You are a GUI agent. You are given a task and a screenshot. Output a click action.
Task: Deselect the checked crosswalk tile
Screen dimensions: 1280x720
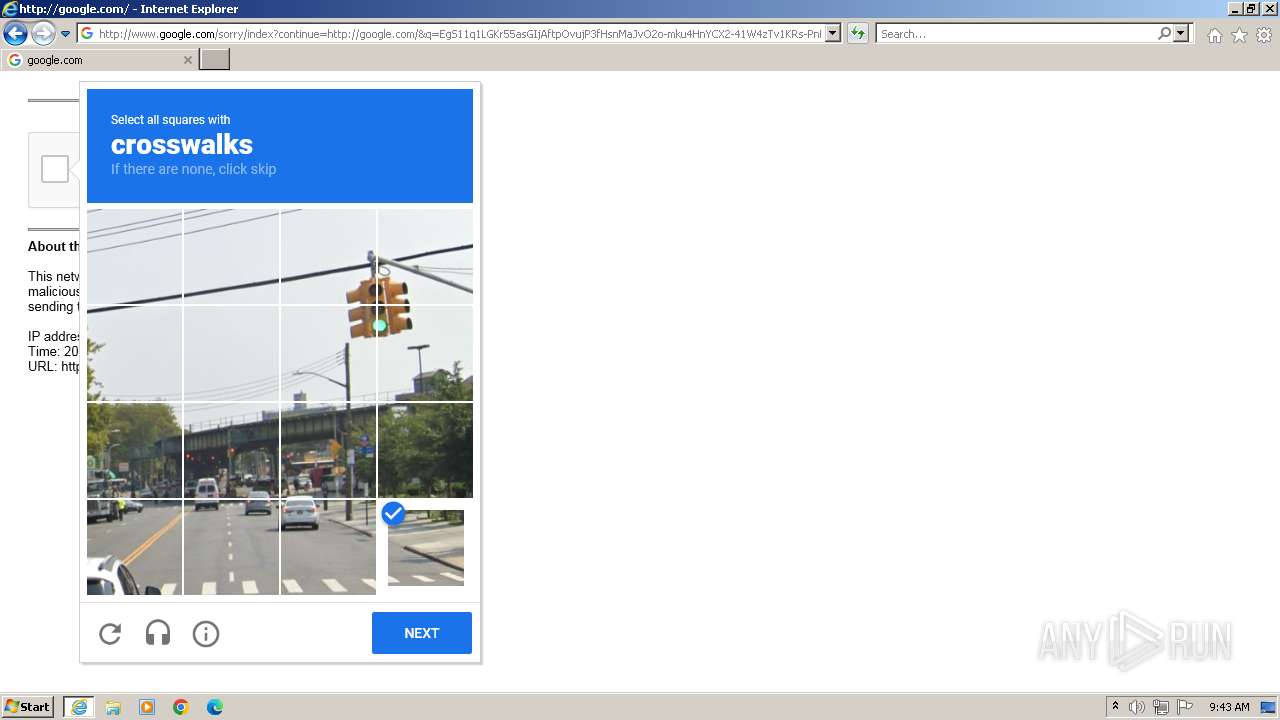point(426,547)
